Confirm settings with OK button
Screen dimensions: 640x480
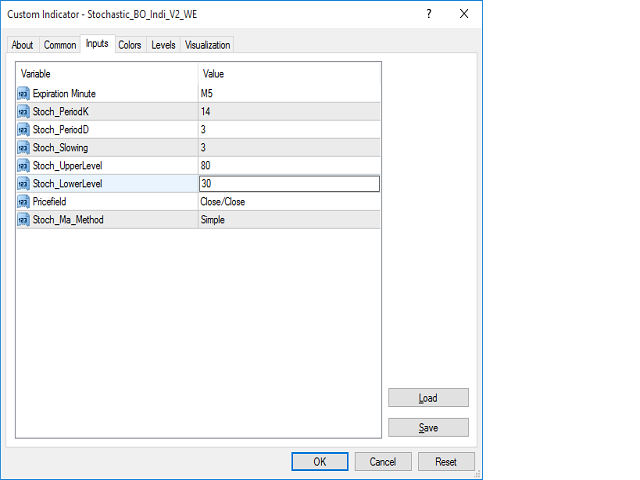point(320,462)
